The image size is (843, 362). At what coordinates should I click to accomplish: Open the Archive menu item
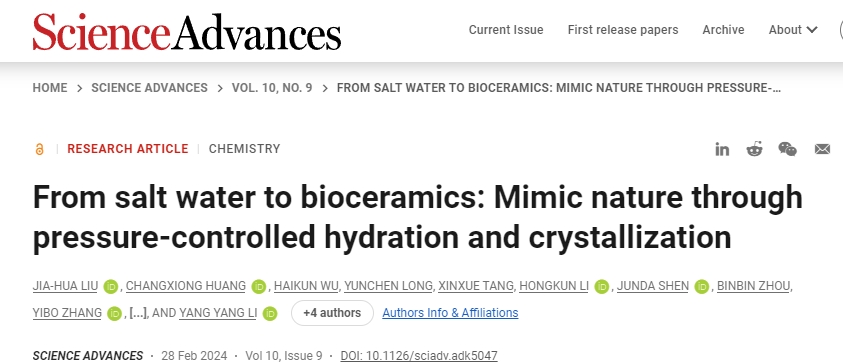[x=723, y=30]
